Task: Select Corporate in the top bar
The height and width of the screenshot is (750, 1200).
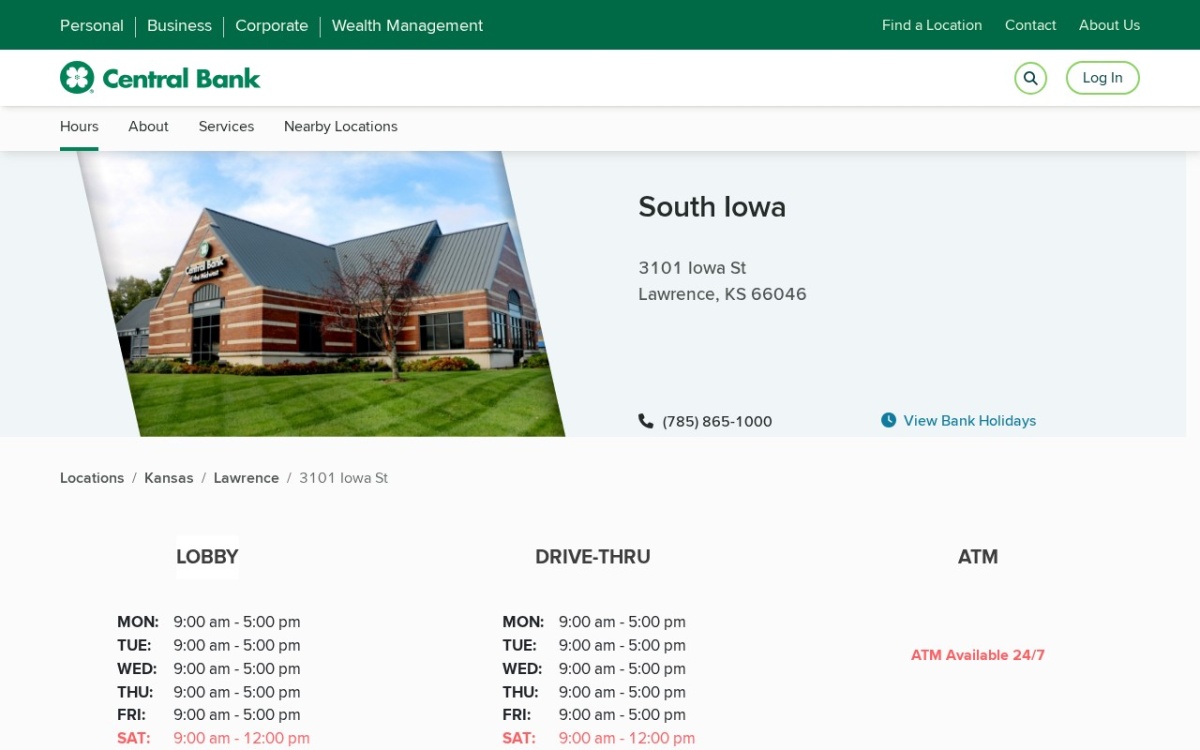Action: pyautogui.click(x=271, y=26)
